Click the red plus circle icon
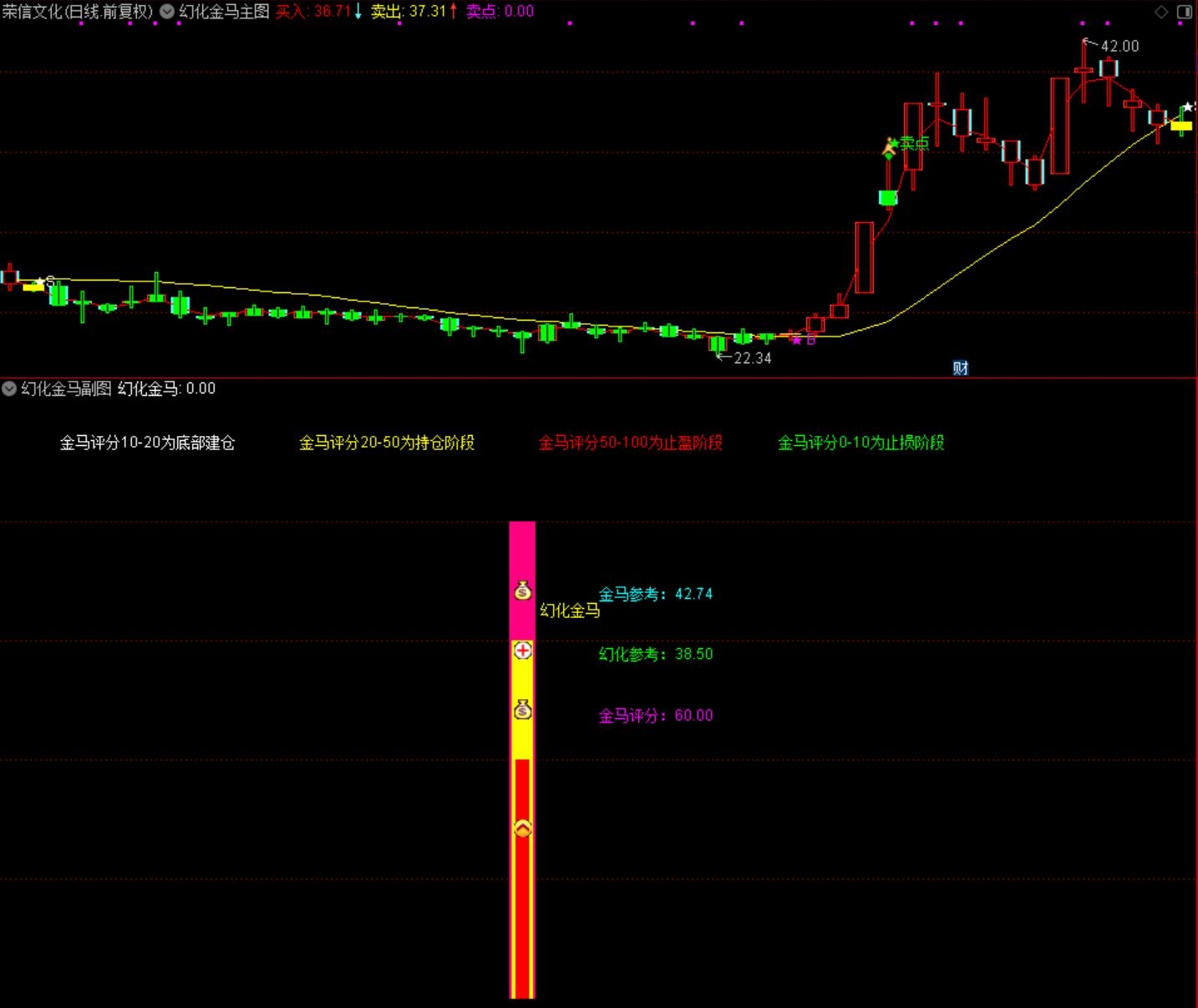This screenshot has height=1008, width=1198. pos(523,650)
